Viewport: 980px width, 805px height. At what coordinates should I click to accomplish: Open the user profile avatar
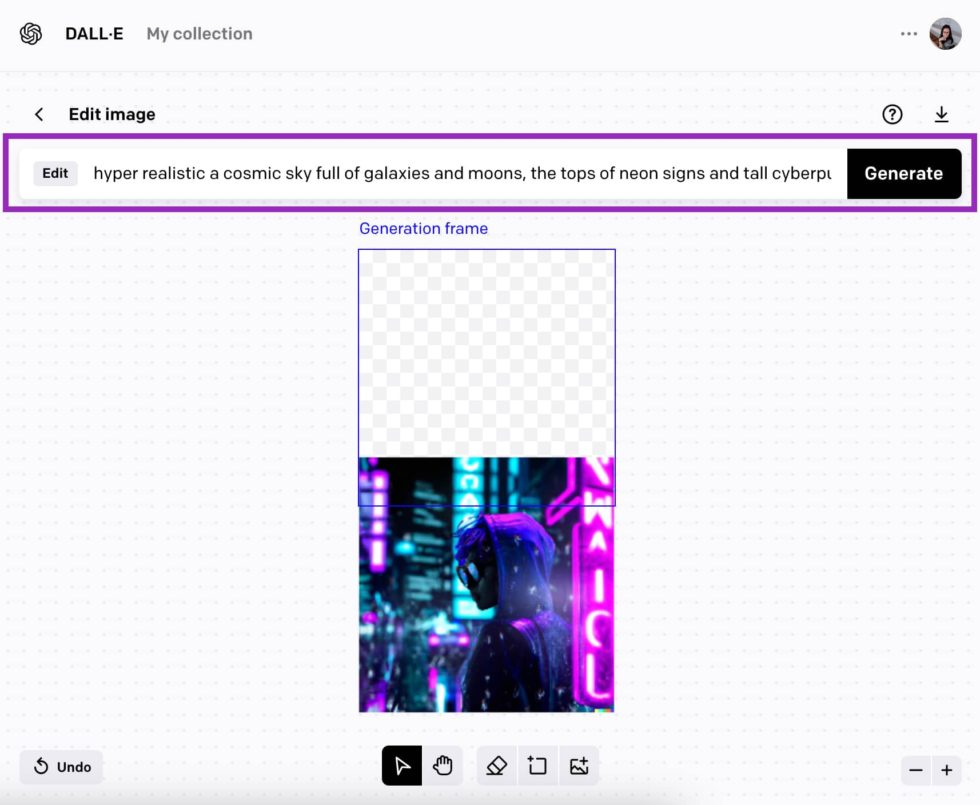945,34
